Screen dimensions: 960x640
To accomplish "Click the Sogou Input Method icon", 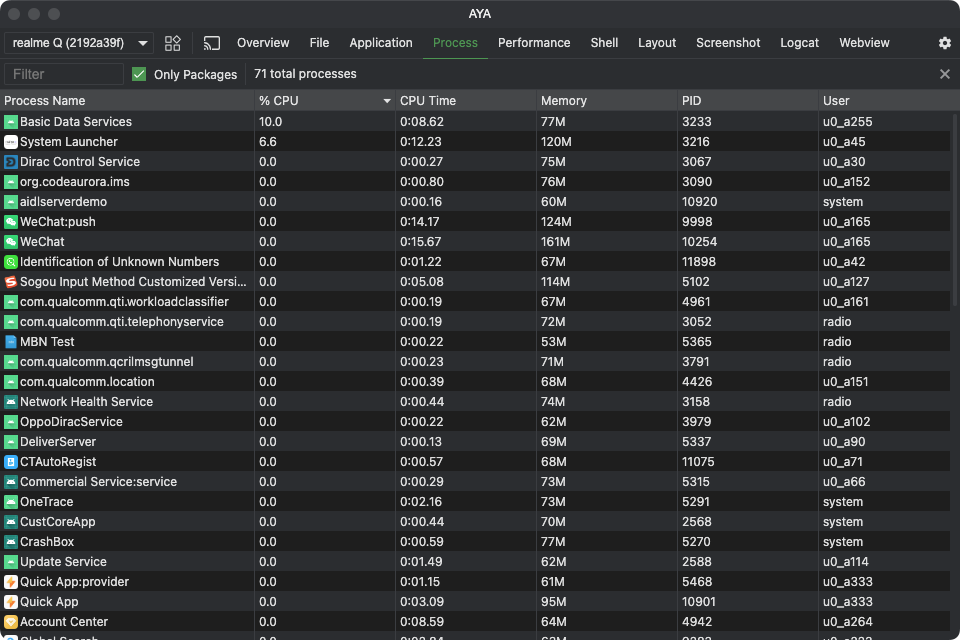I will click(10, 282).
